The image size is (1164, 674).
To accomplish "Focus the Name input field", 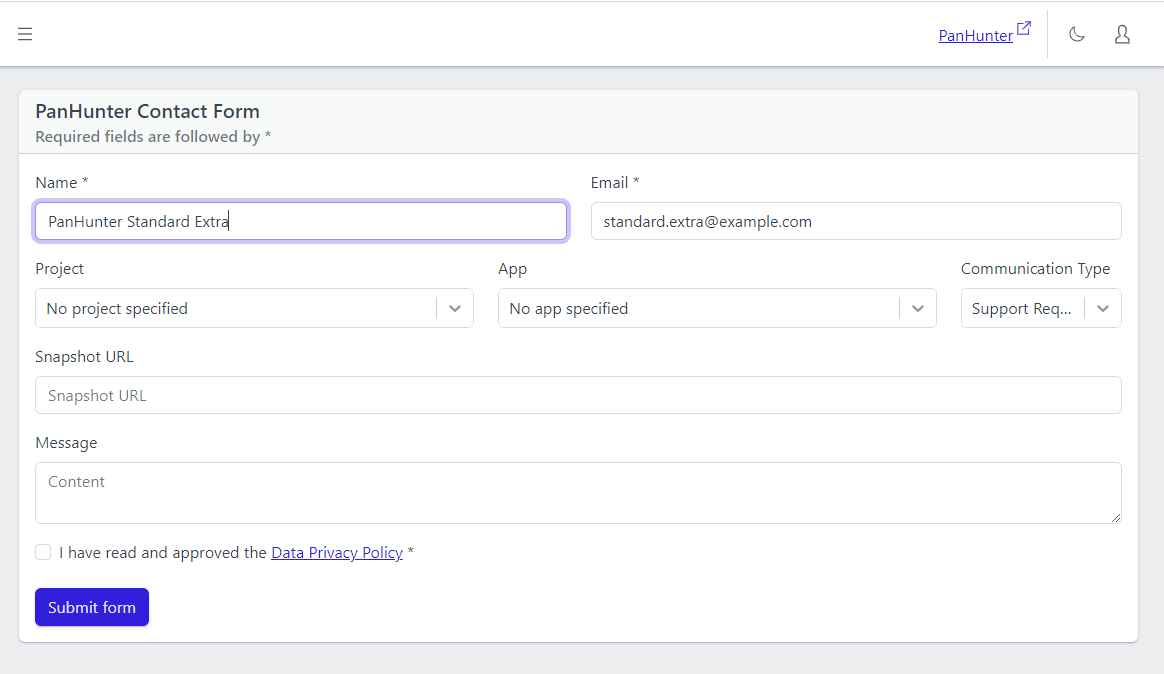I will click(x=300, y=220).
